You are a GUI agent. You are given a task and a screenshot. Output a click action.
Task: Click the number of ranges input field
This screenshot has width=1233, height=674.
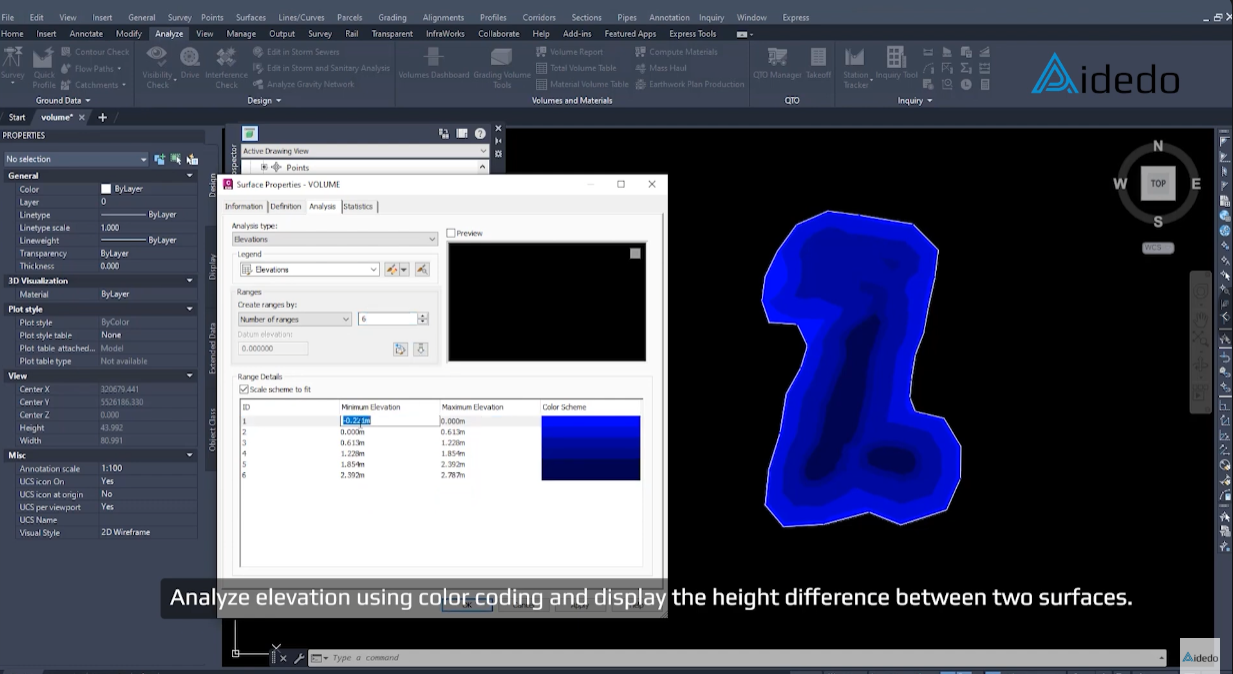point(388,319)
